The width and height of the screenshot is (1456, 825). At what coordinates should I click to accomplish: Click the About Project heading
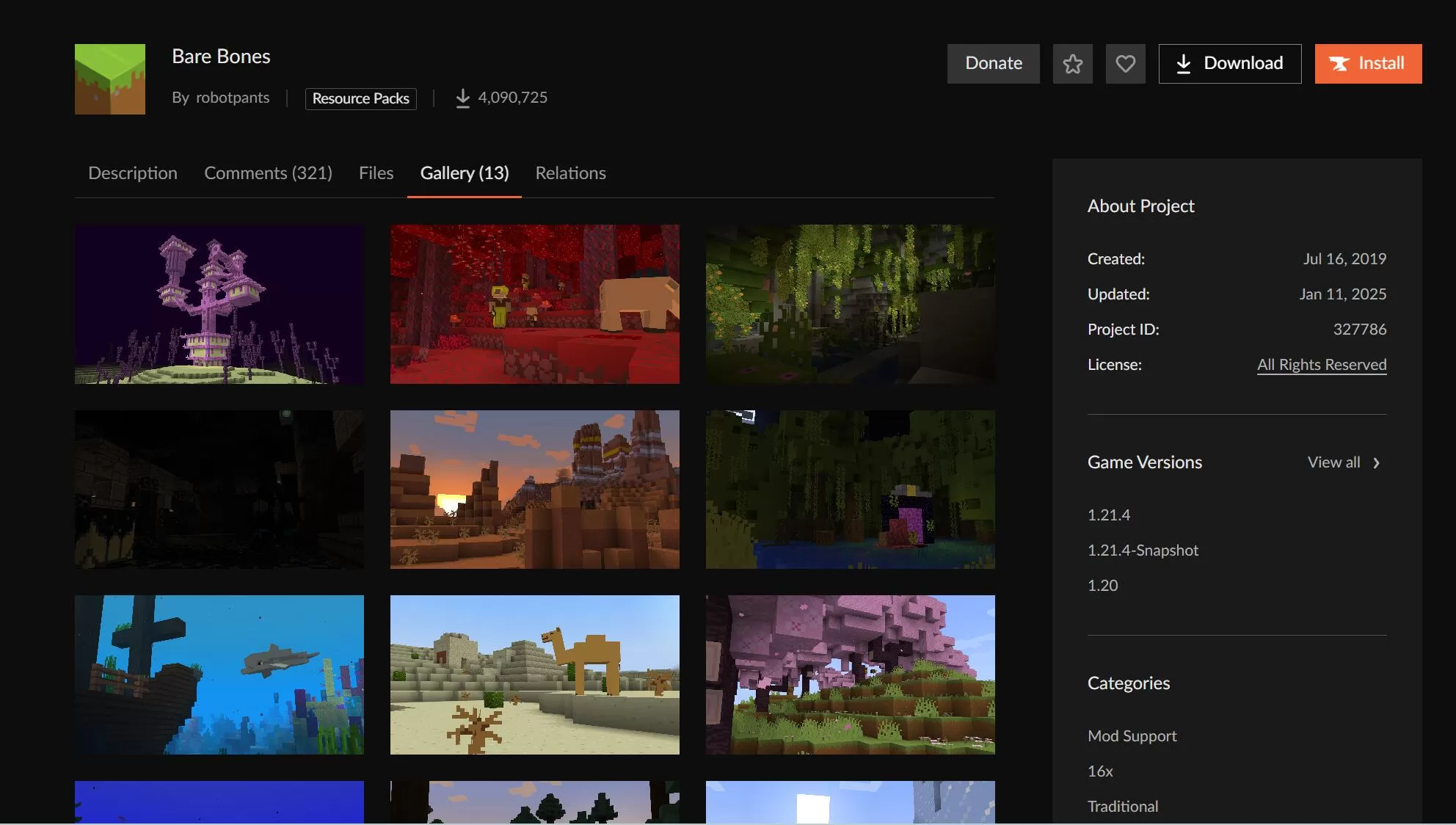[x=1141, y=206]
